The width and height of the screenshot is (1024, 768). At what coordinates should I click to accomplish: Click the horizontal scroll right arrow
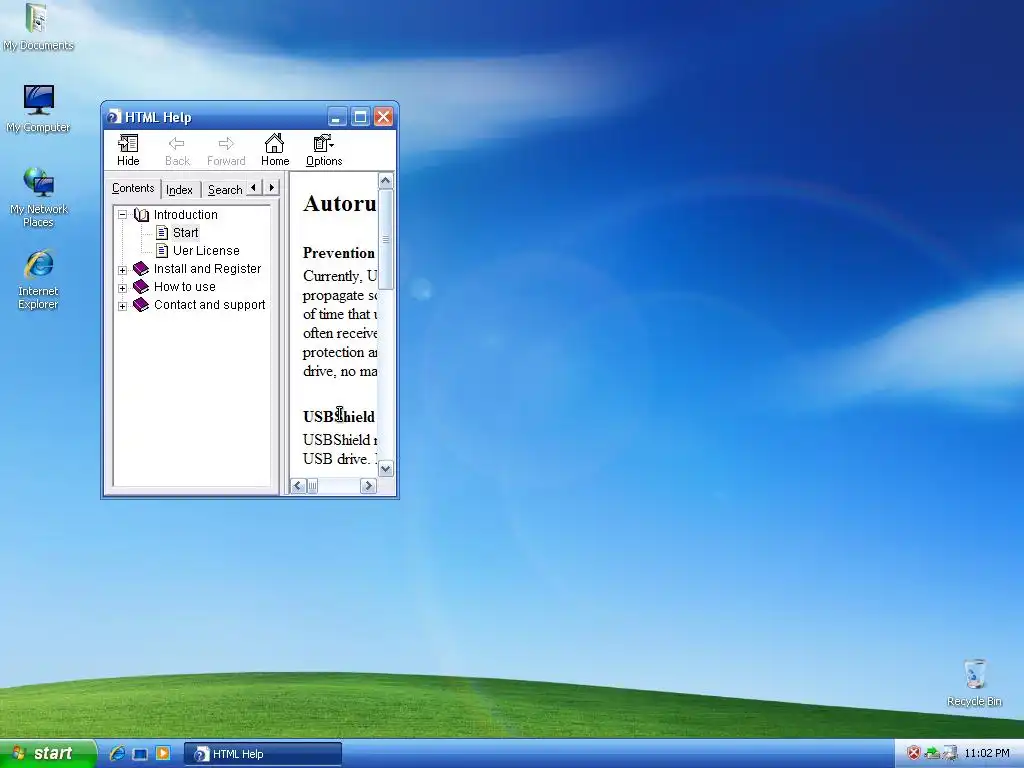tap(368, 486)
